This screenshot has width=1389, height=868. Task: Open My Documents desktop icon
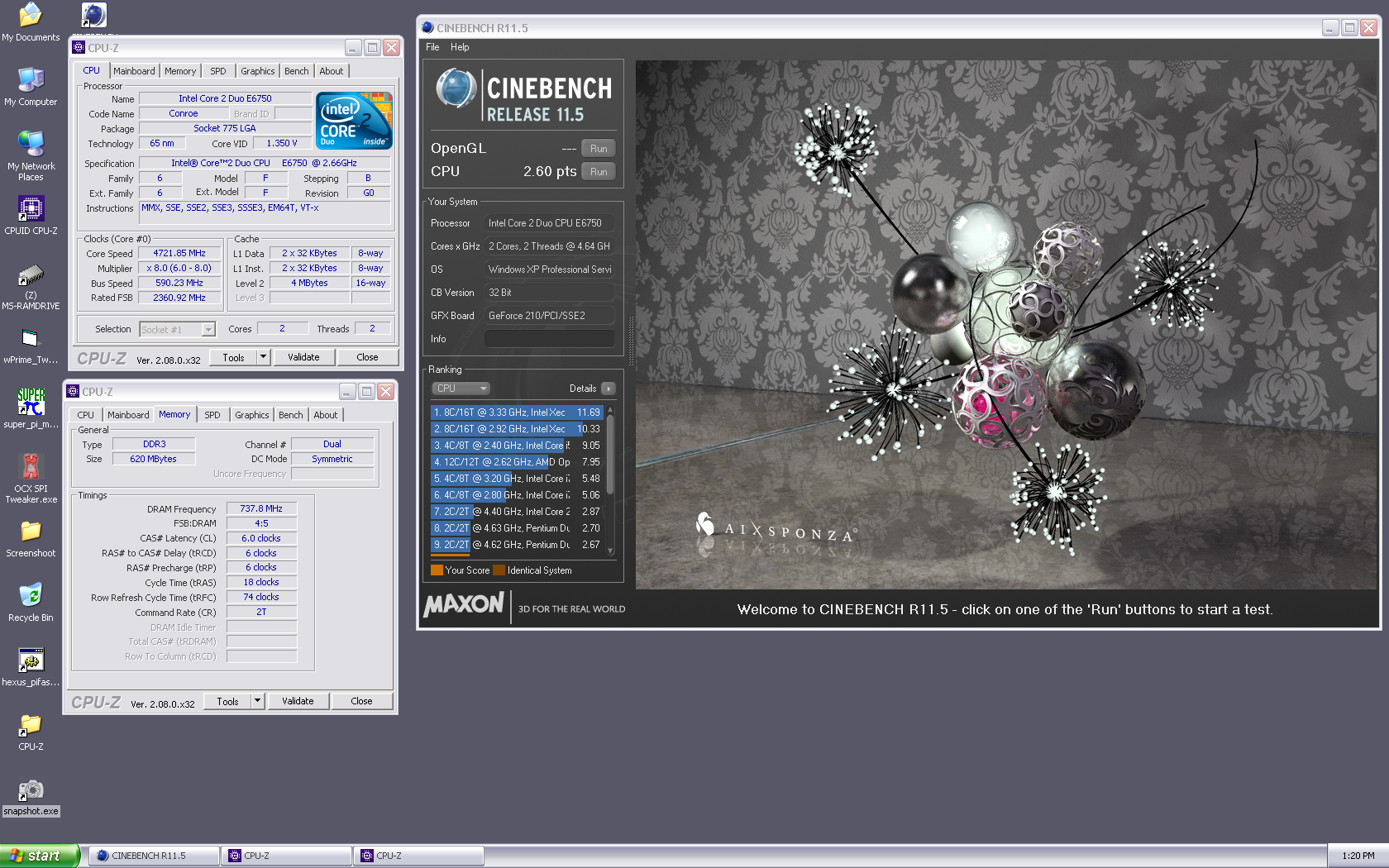tap(31, 22)
